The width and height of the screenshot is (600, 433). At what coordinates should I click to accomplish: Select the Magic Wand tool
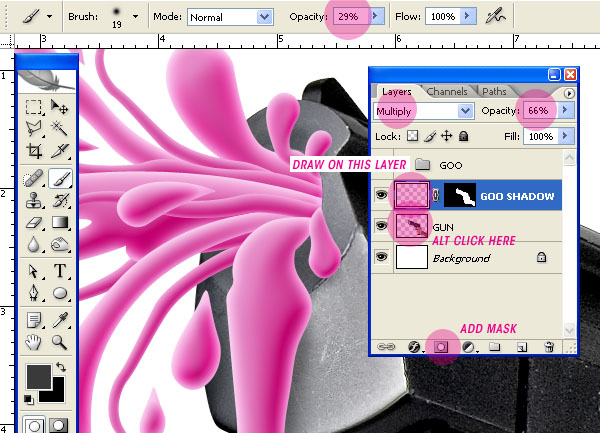(59, 129)
